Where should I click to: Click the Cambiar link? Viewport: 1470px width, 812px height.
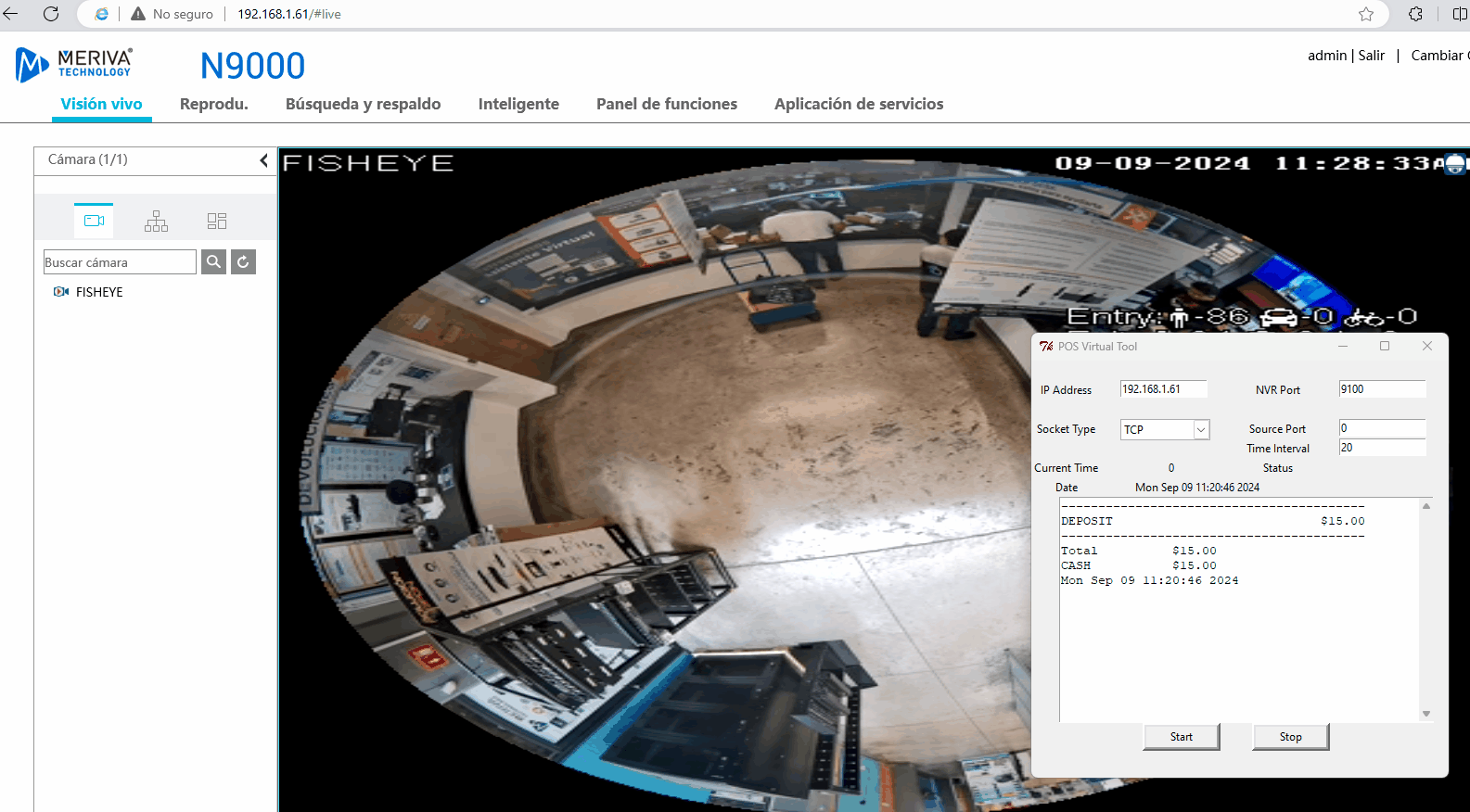coord(1439,56)
